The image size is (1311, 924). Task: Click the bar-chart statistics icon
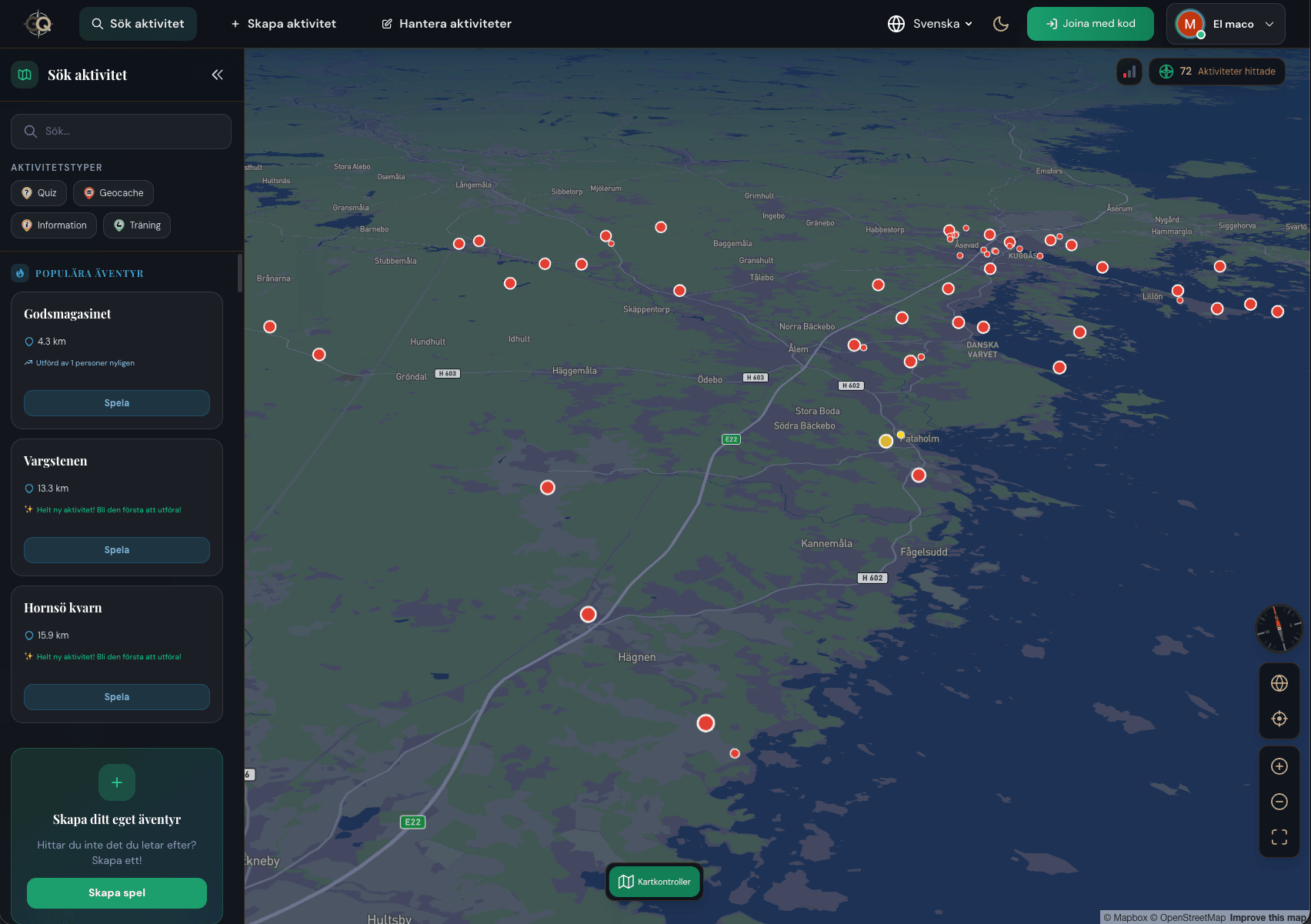(1129, 71)
